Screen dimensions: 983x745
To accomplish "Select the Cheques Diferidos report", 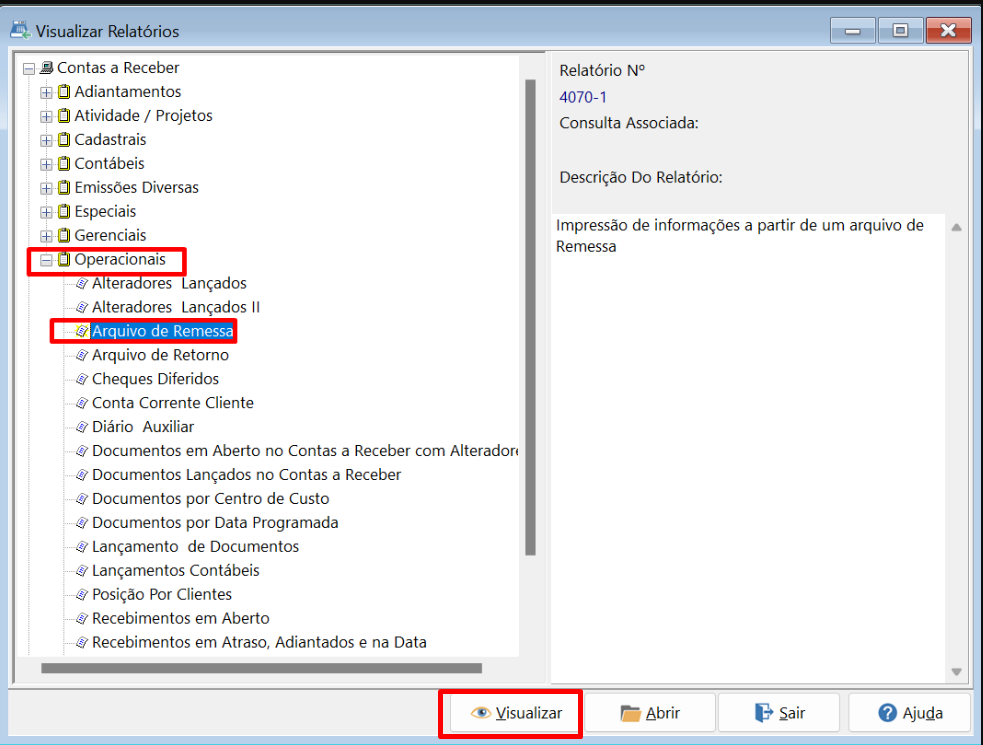I will (155, 379).
